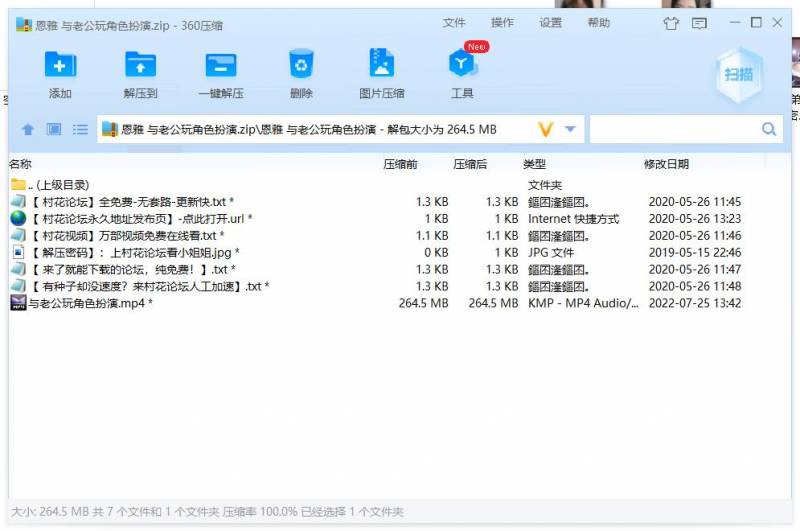Click inside the search input field
This screenshot has width=800, height=531.
click(672, 130)
